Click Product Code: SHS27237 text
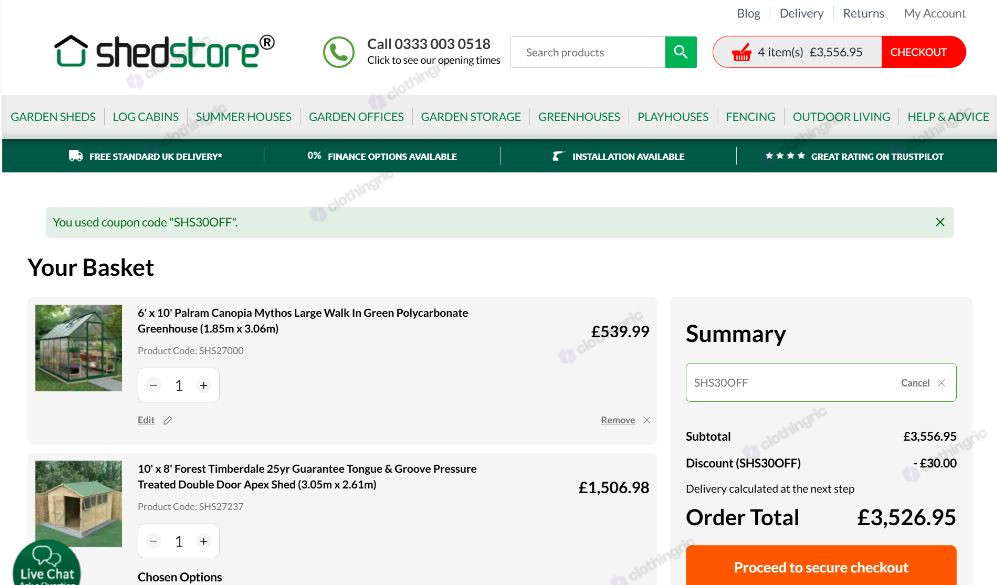This screenshot has height=585, width=997. pos(191,506)
